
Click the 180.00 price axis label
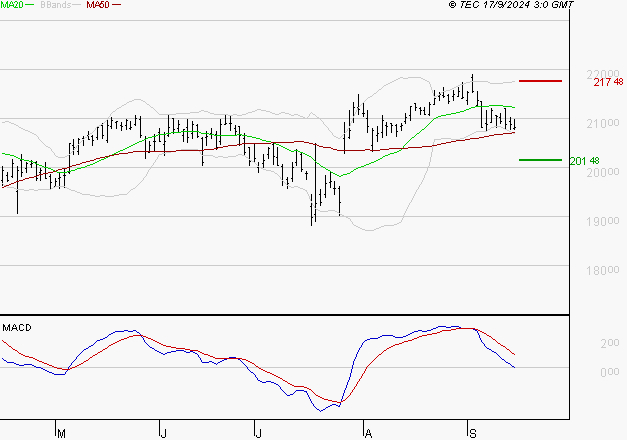[603, 271]
